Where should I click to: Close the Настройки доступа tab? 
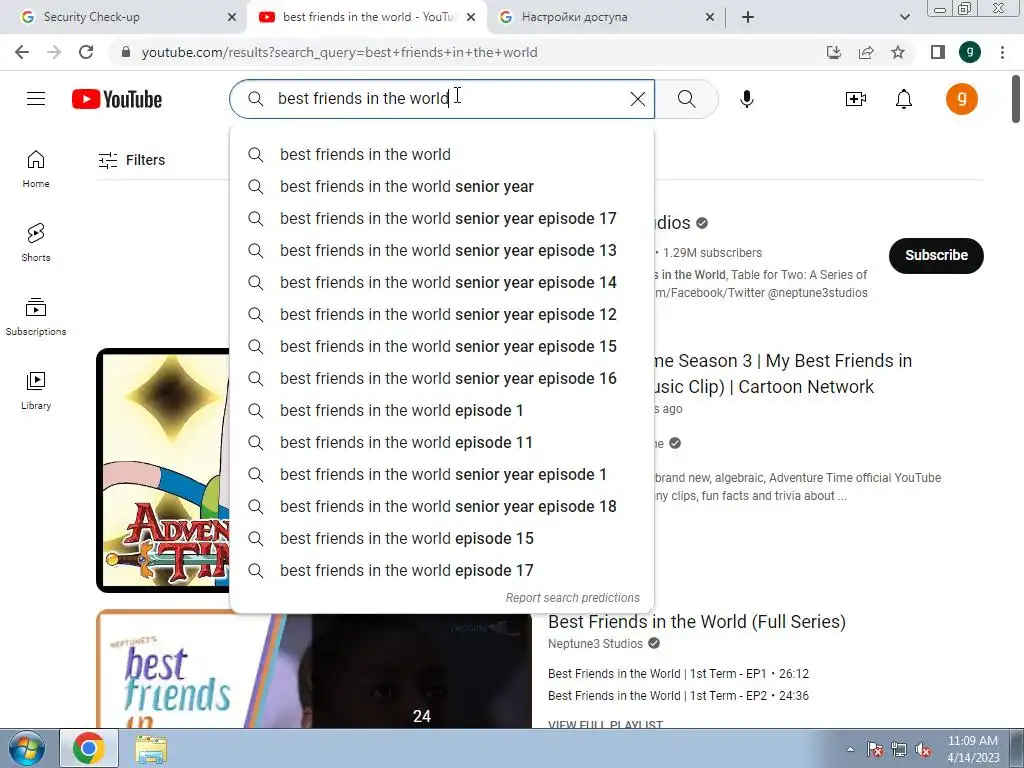click(710, 18)
